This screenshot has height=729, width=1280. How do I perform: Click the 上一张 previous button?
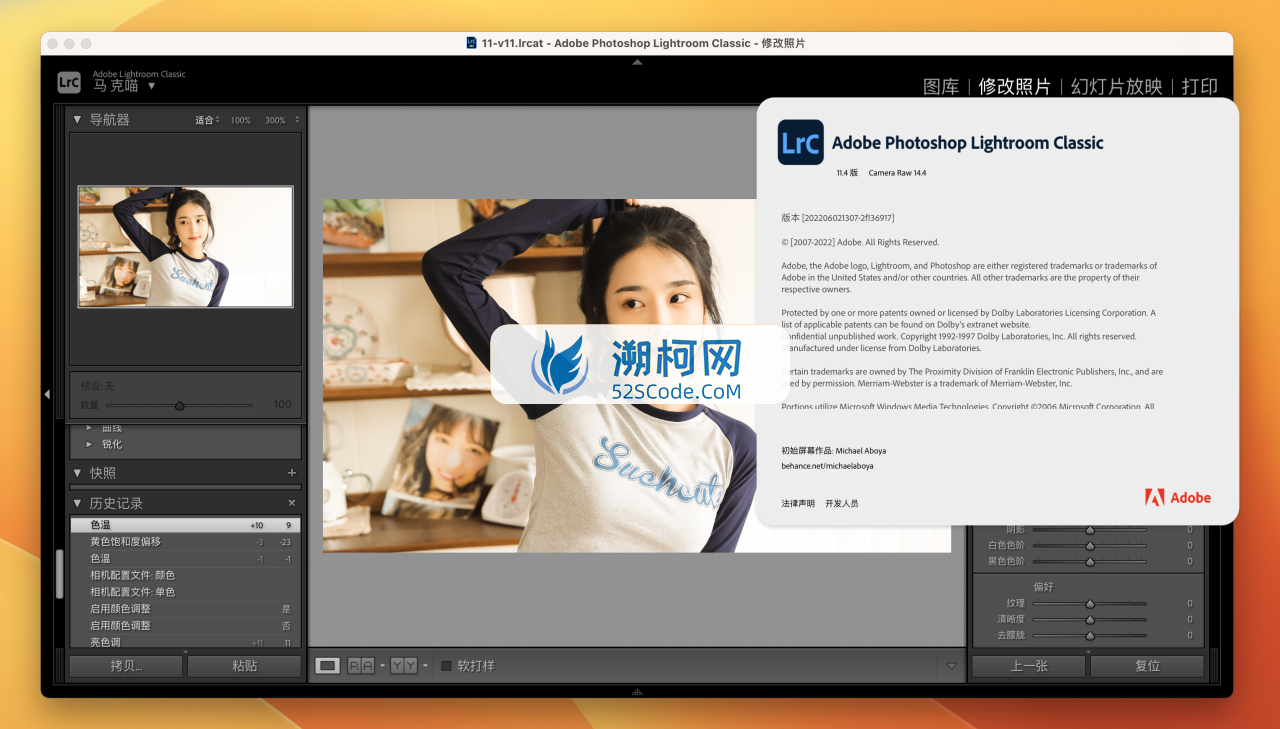(1029, 665)
